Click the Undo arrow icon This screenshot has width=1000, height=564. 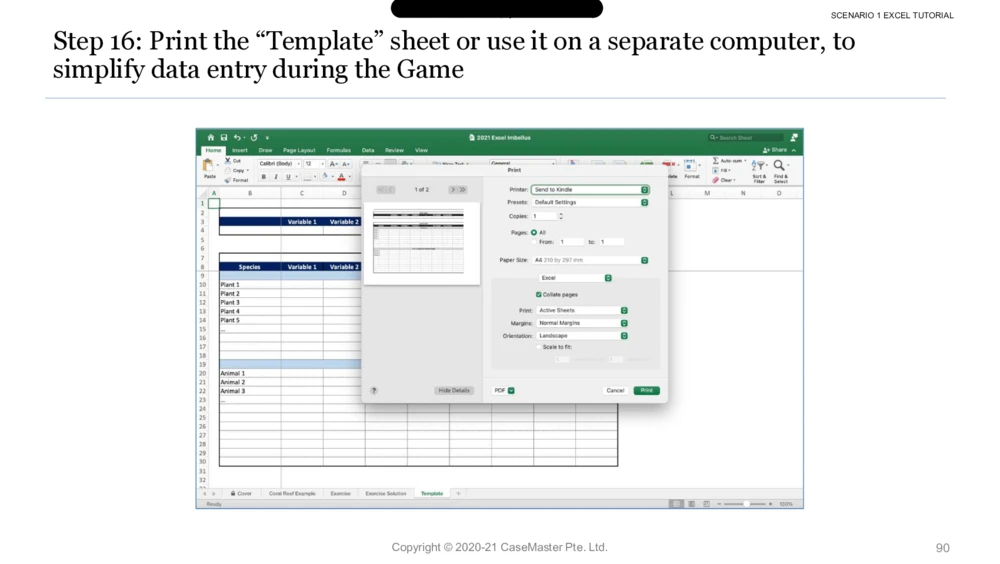[x=237, y=138]
